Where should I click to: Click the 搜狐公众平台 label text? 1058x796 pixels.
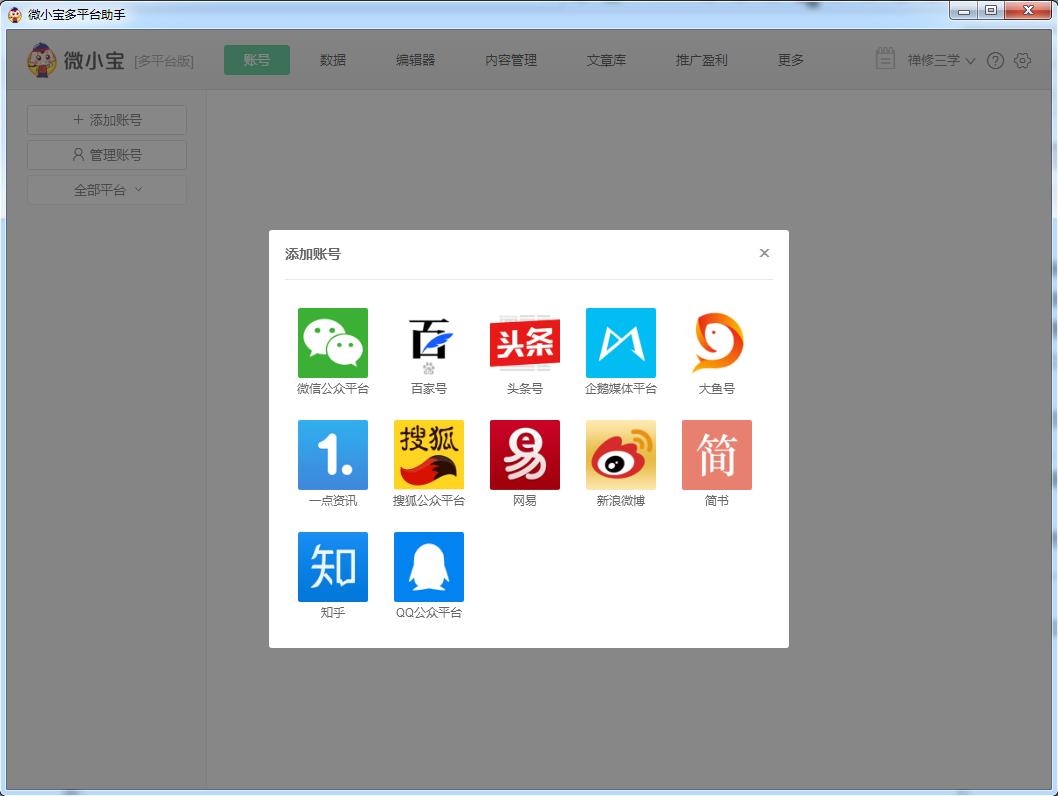click(x=428, y=501)
